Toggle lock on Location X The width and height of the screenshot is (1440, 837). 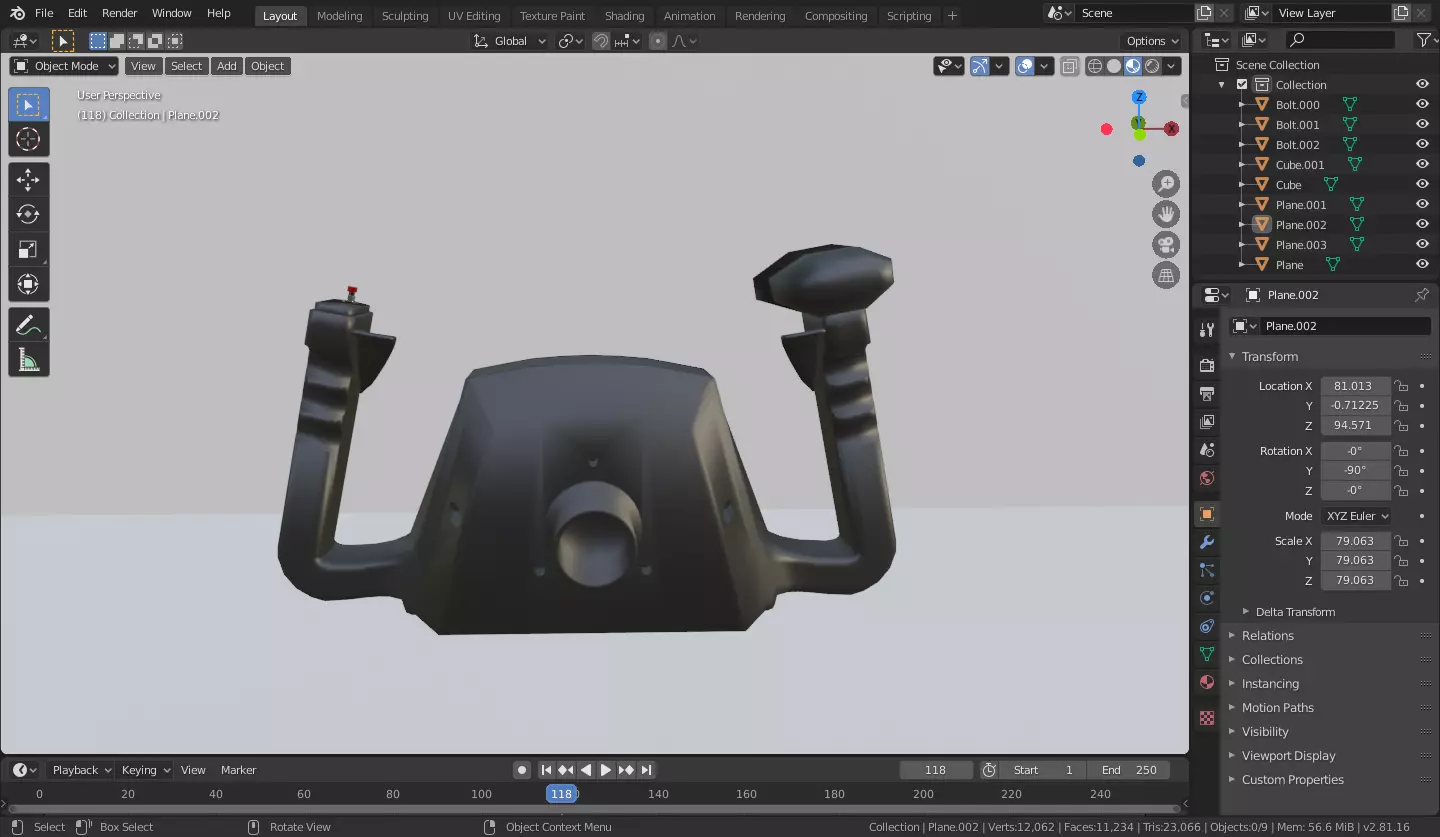point(1402,386)
